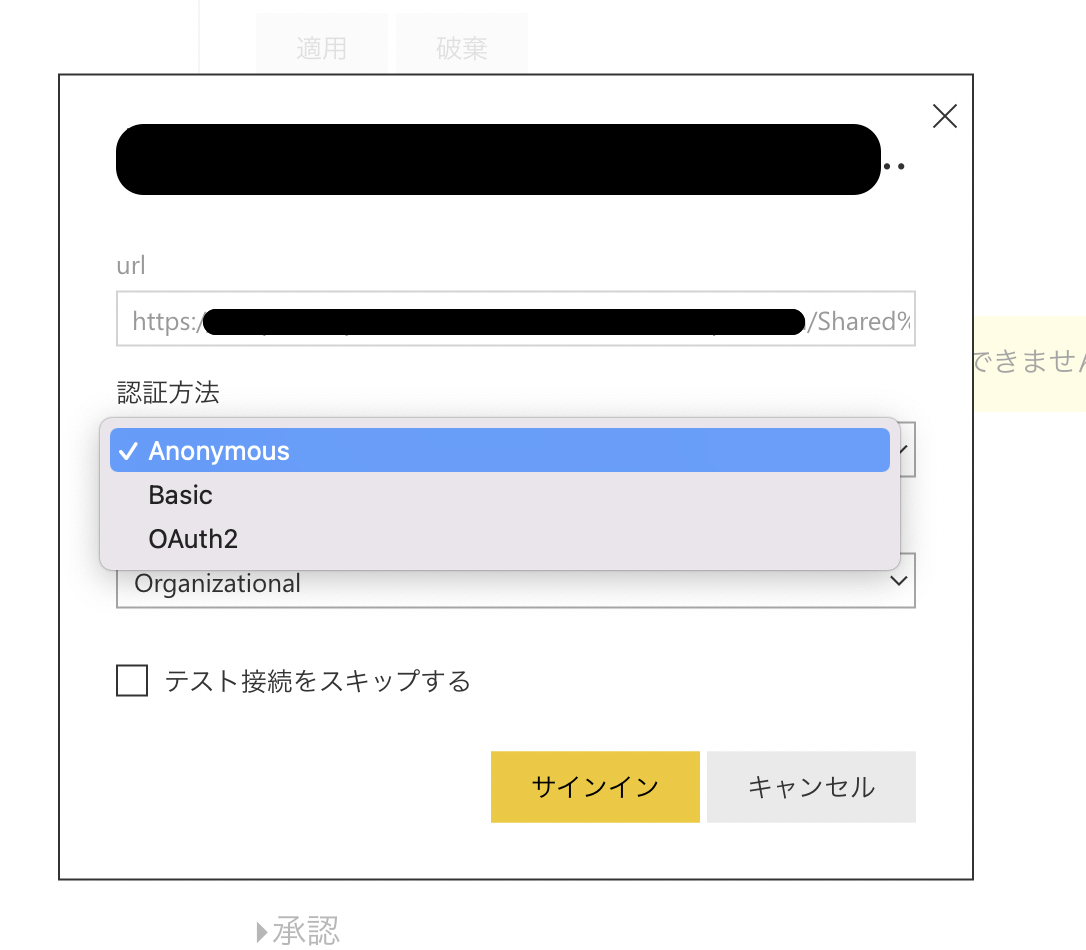Click the サインイン button
Viewport: 1086px width, 950px height.
click(x=595, y=787)
